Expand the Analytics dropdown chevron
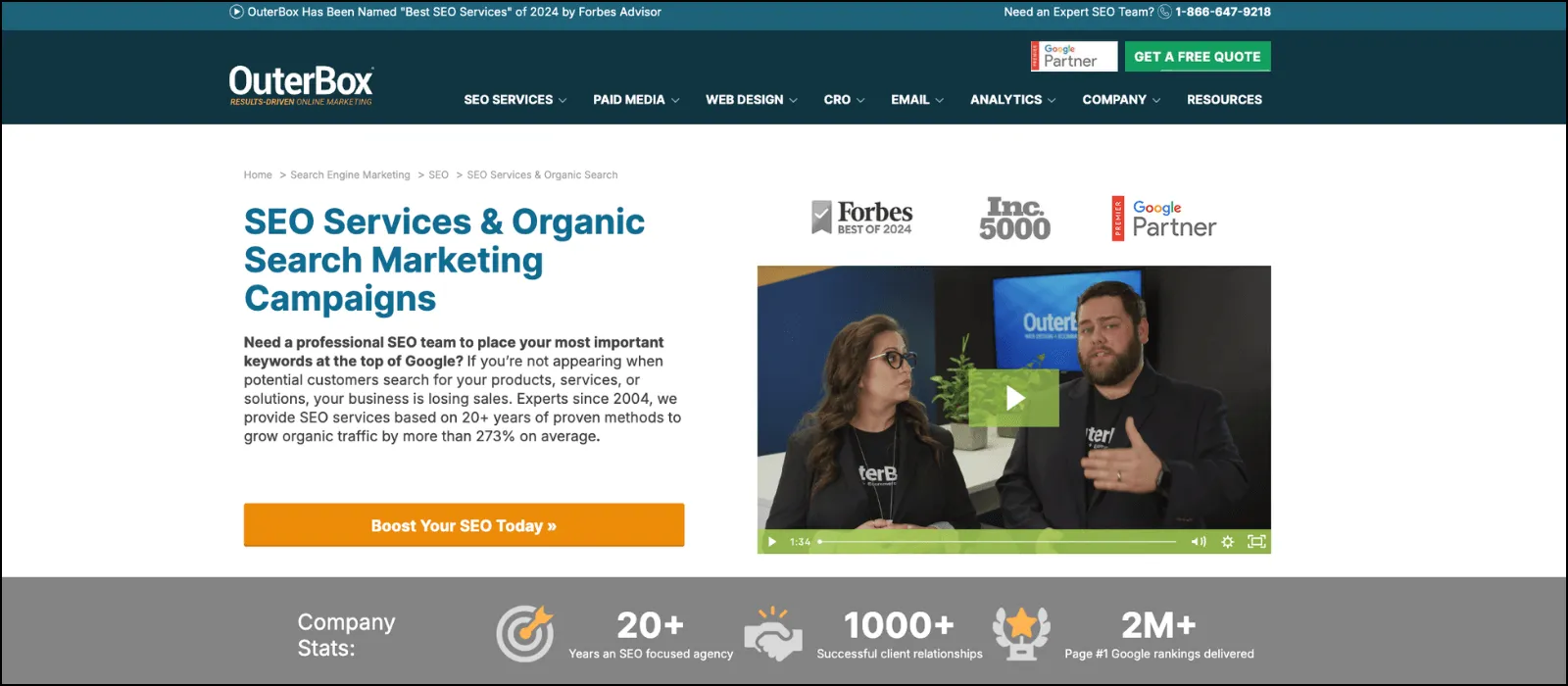The image size is (1568, 686). click(x=1052, y=100)
